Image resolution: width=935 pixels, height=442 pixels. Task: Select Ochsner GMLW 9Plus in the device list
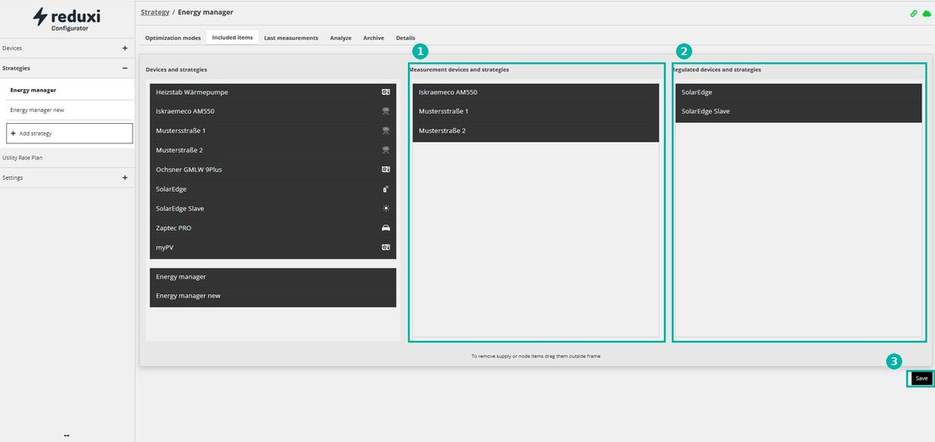click(273, 169)
